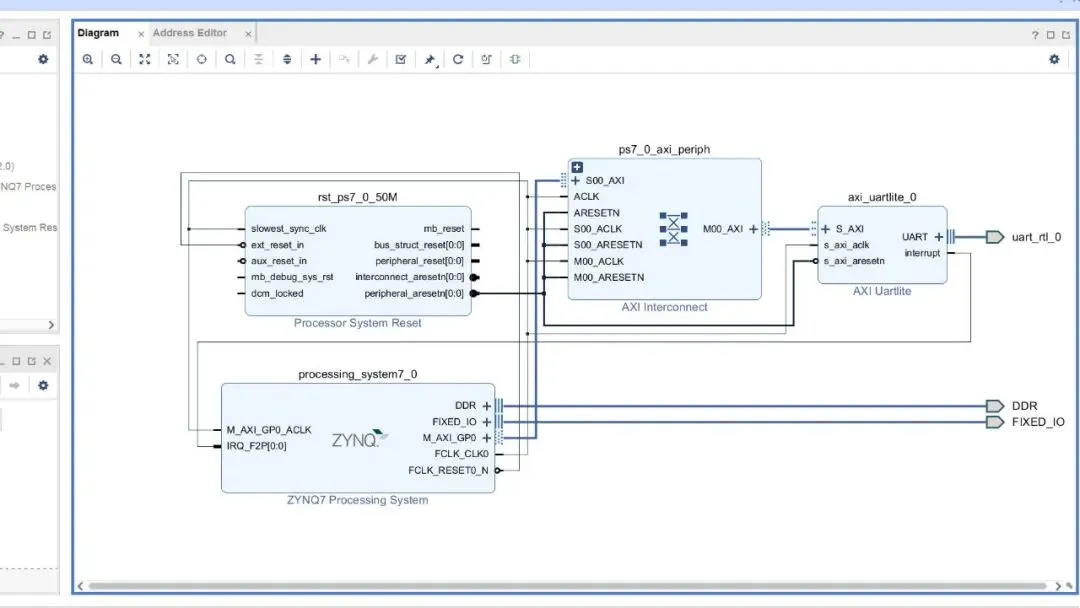The image size is (1080, 608).
Task: Open Diagram pane help question mark
Action: point(1035,34)
